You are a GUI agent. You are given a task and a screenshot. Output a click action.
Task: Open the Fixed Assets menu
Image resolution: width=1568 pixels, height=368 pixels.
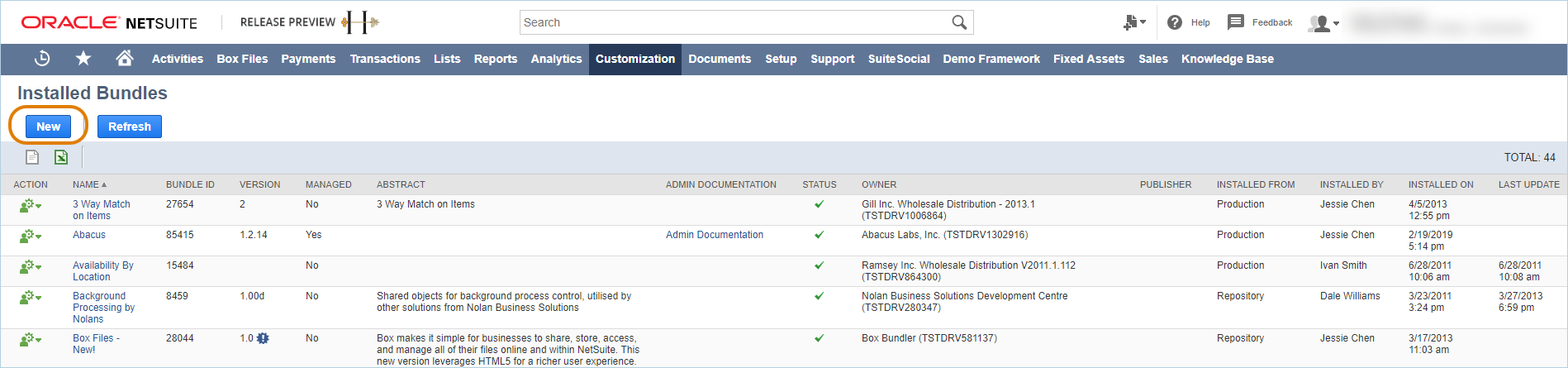click(1089, 59)
